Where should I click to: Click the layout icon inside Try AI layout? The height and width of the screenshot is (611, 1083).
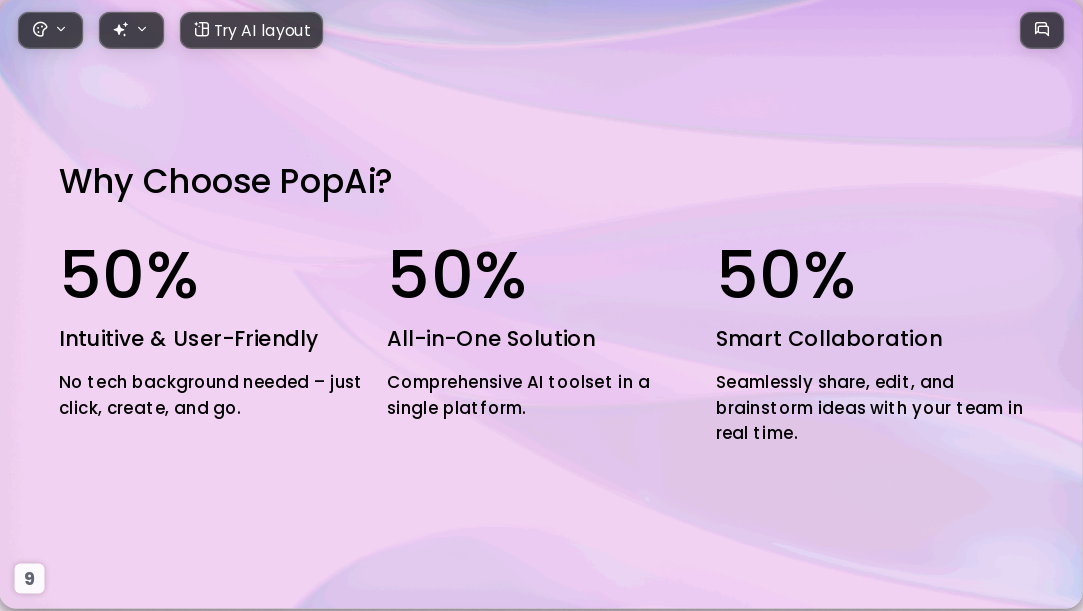[x=201, y=30]
